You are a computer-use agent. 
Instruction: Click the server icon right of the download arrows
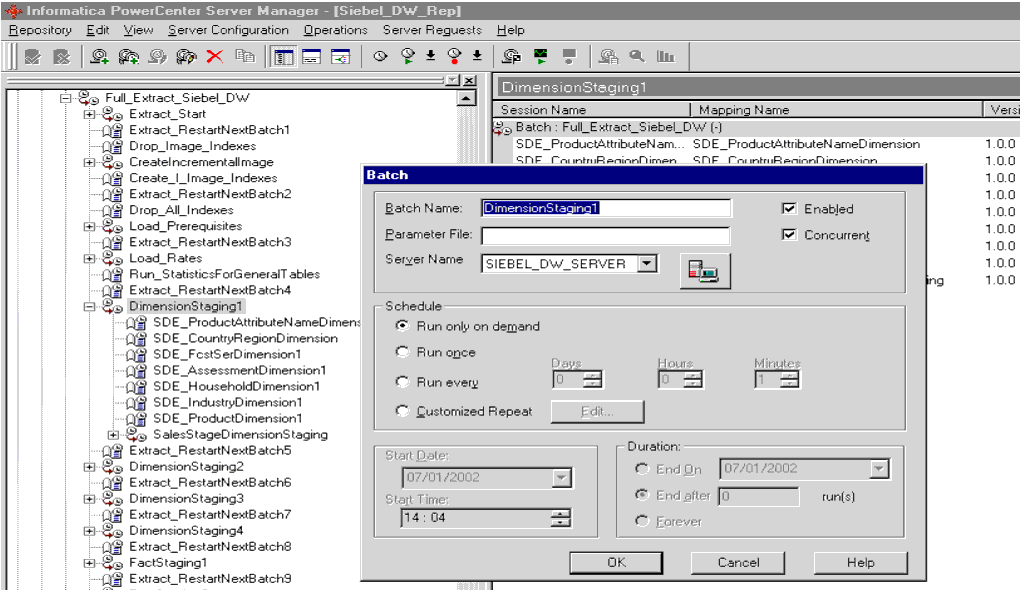(511, 57)
